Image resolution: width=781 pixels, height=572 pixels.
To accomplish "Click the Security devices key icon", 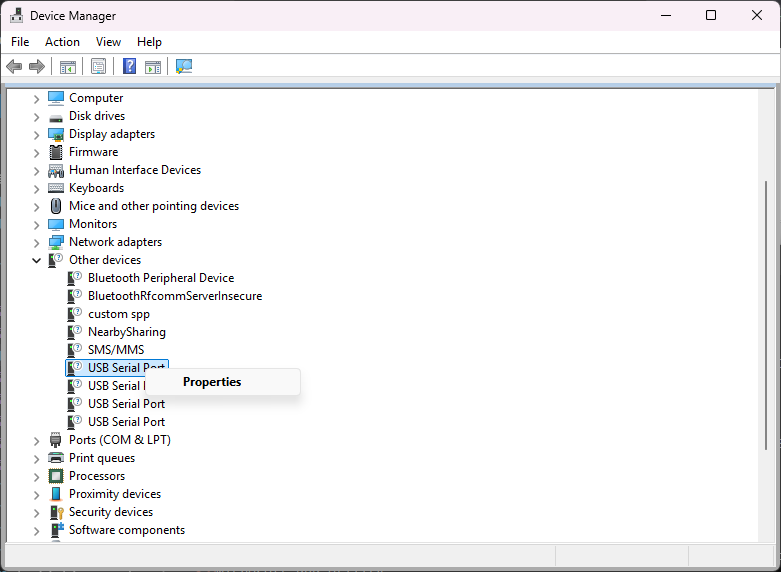I will click(57, 512).
